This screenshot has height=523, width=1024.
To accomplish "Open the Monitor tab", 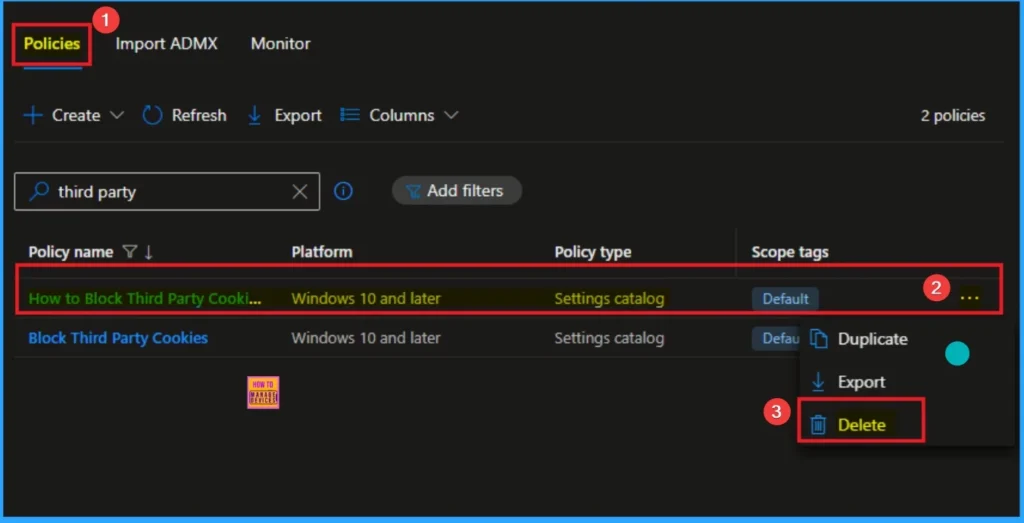I will pos(281,44).
